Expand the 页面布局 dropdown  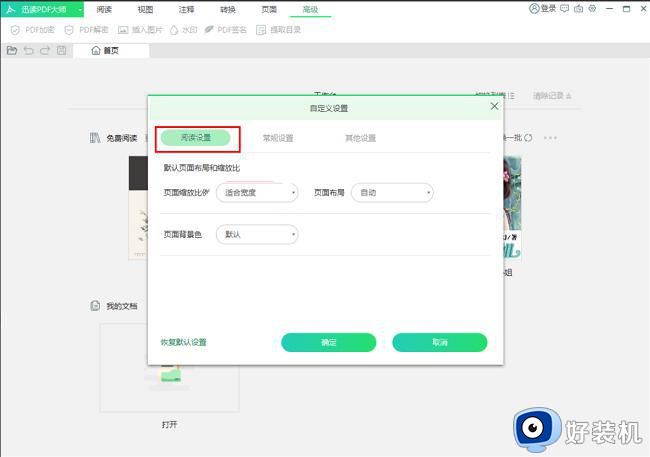tap(392, 193)
